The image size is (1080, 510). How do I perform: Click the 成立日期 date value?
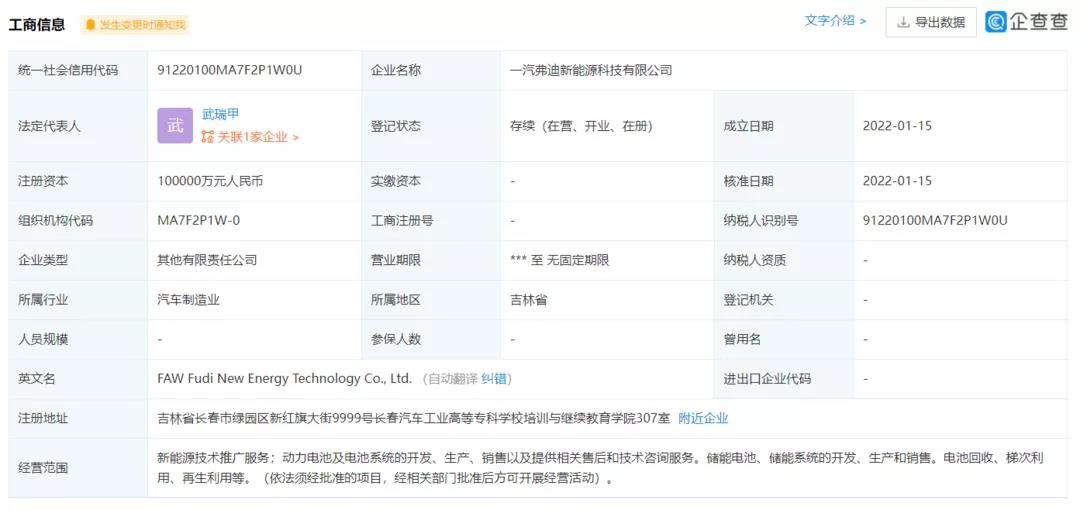tap(897, 126)
